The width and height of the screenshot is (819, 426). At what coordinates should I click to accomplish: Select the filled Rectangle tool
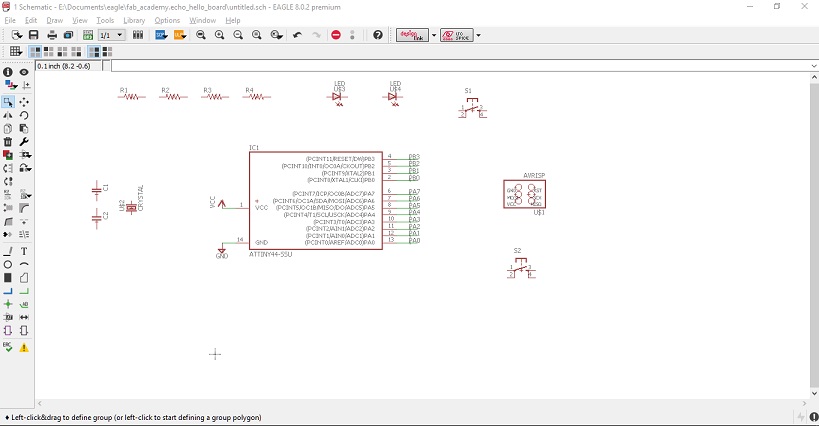pos(8,278)
